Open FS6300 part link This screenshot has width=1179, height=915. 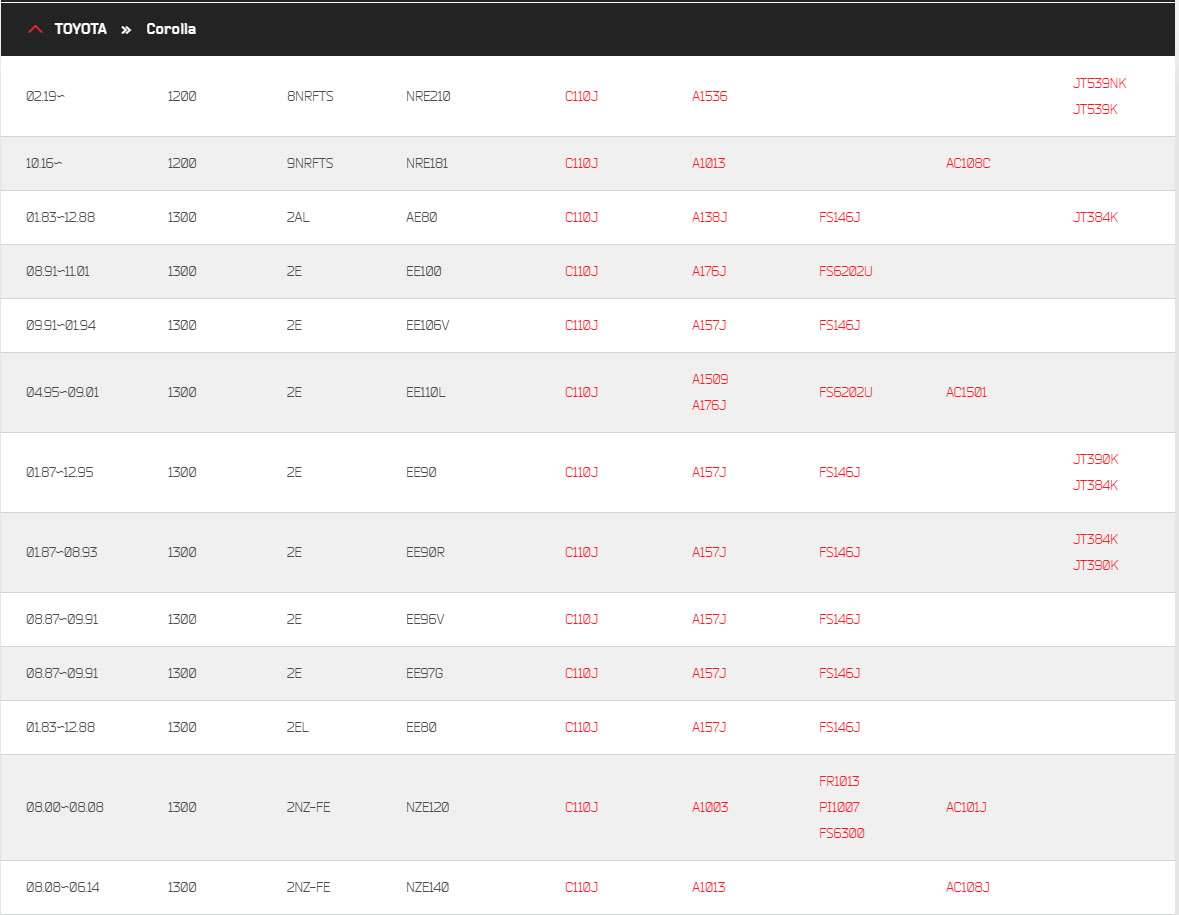pos(841,833)
